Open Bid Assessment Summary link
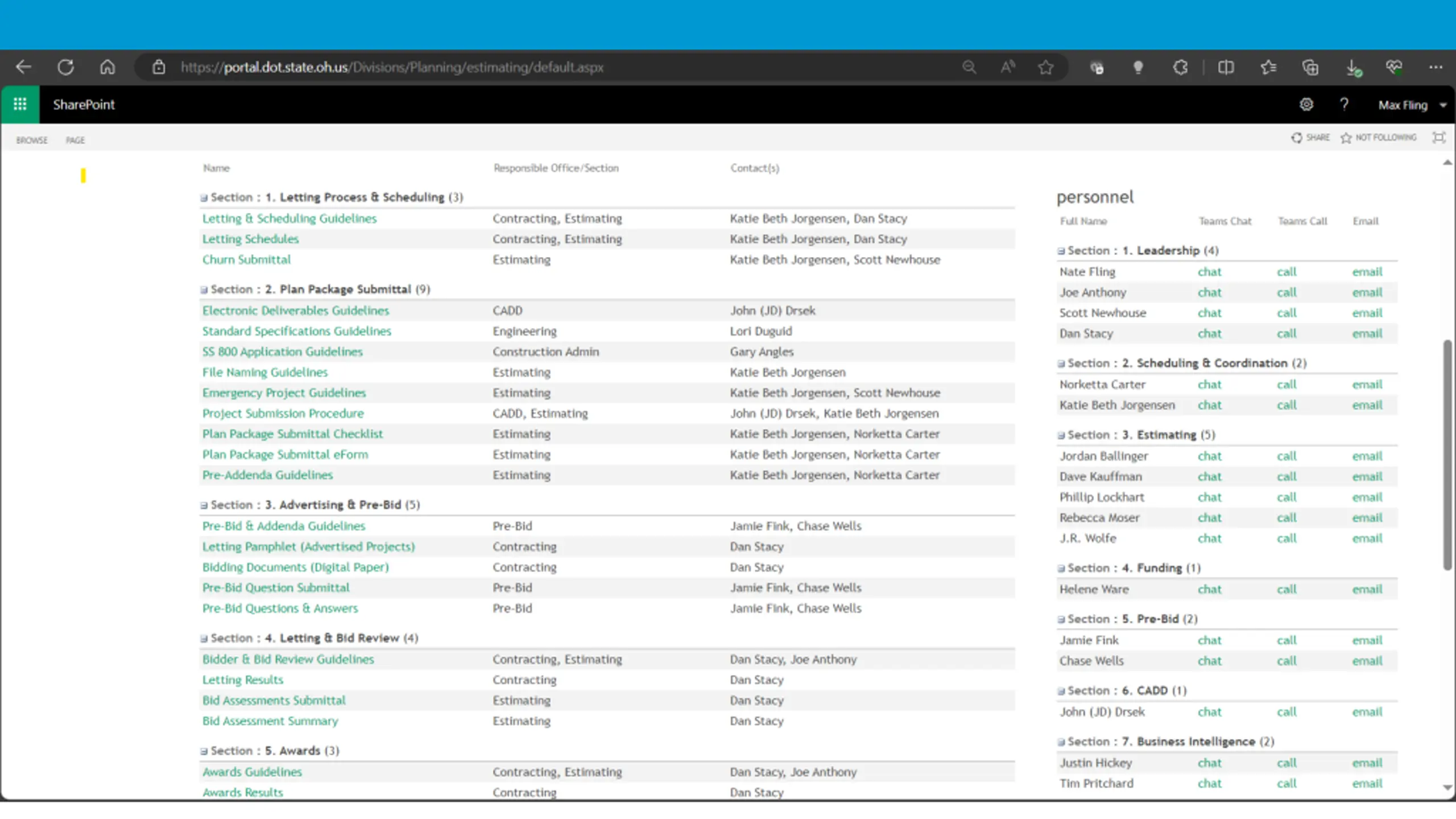The width and height of the screenshot is (1456, 819). click(270, 721)
